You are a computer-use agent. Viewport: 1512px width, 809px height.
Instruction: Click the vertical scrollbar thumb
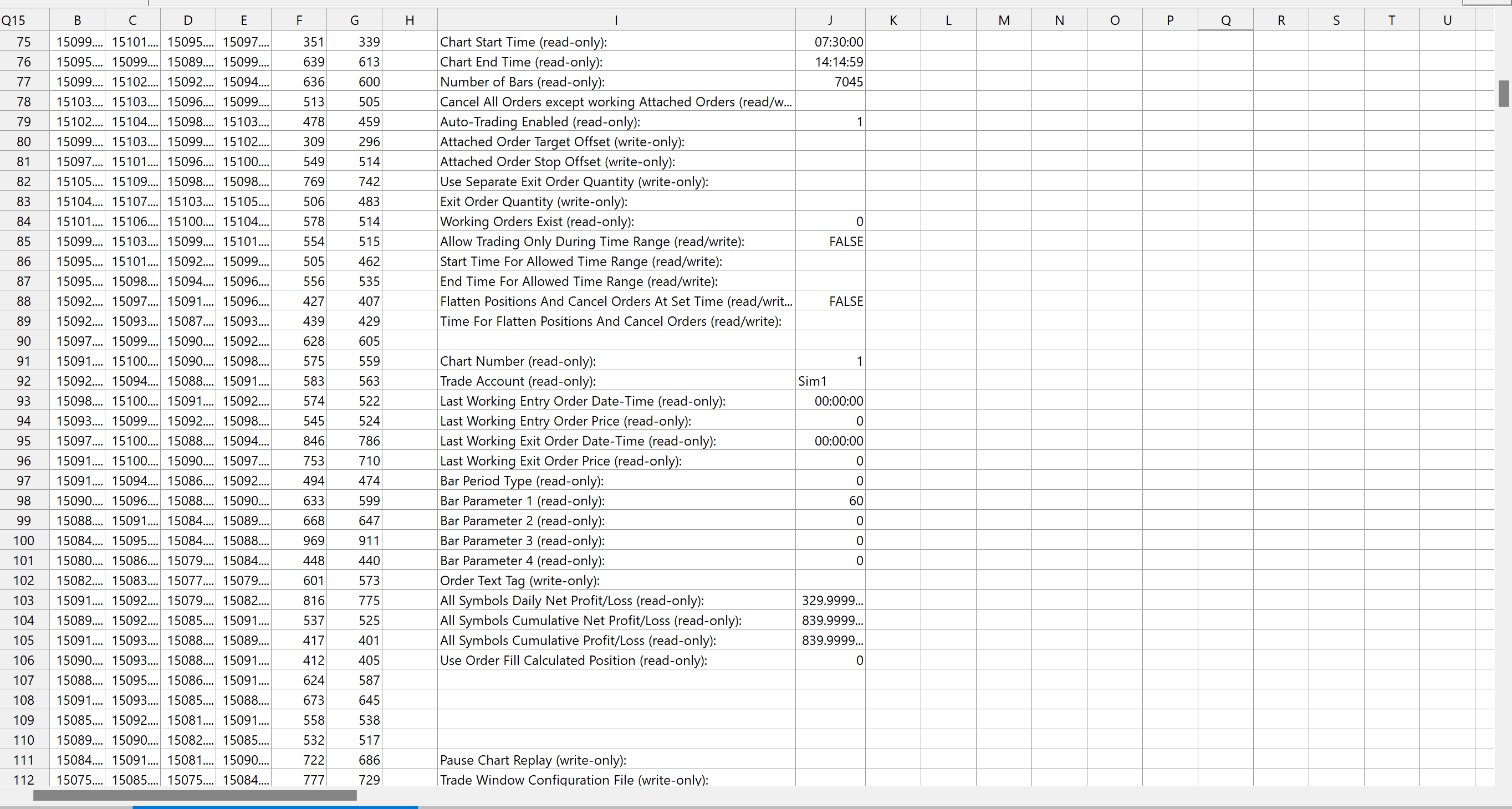click(1503, 94)
